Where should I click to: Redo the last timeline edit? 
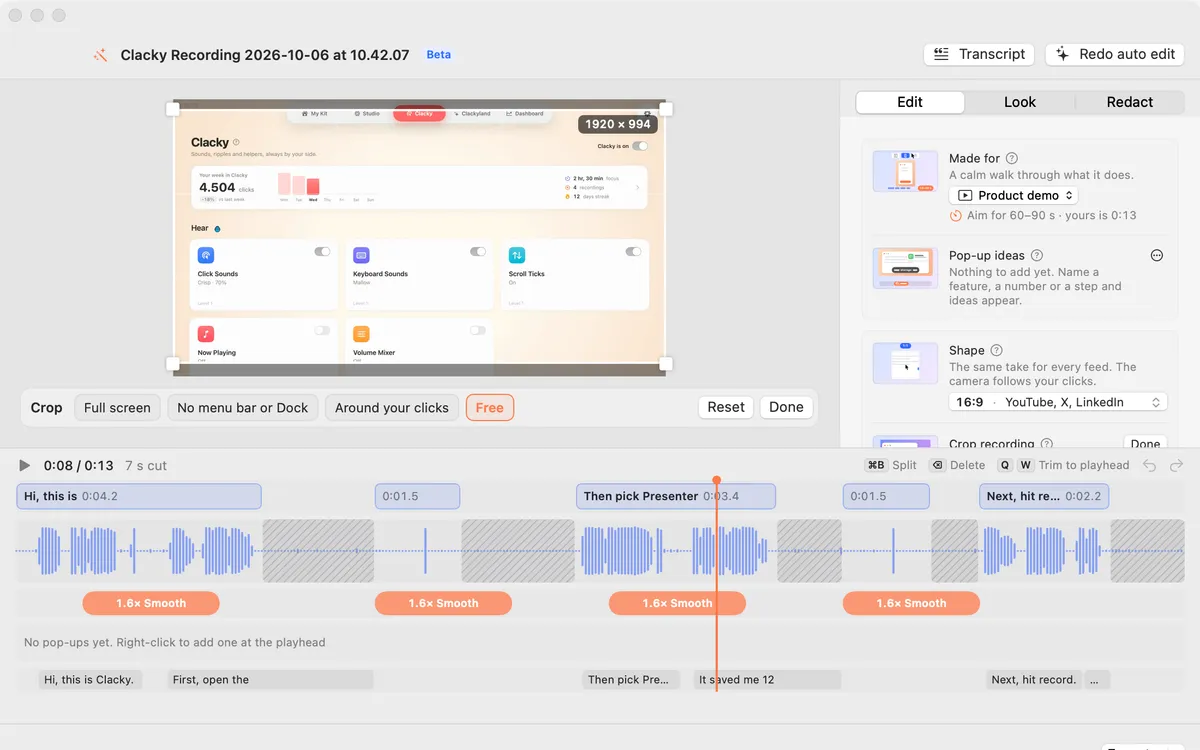click(1176, 465)
